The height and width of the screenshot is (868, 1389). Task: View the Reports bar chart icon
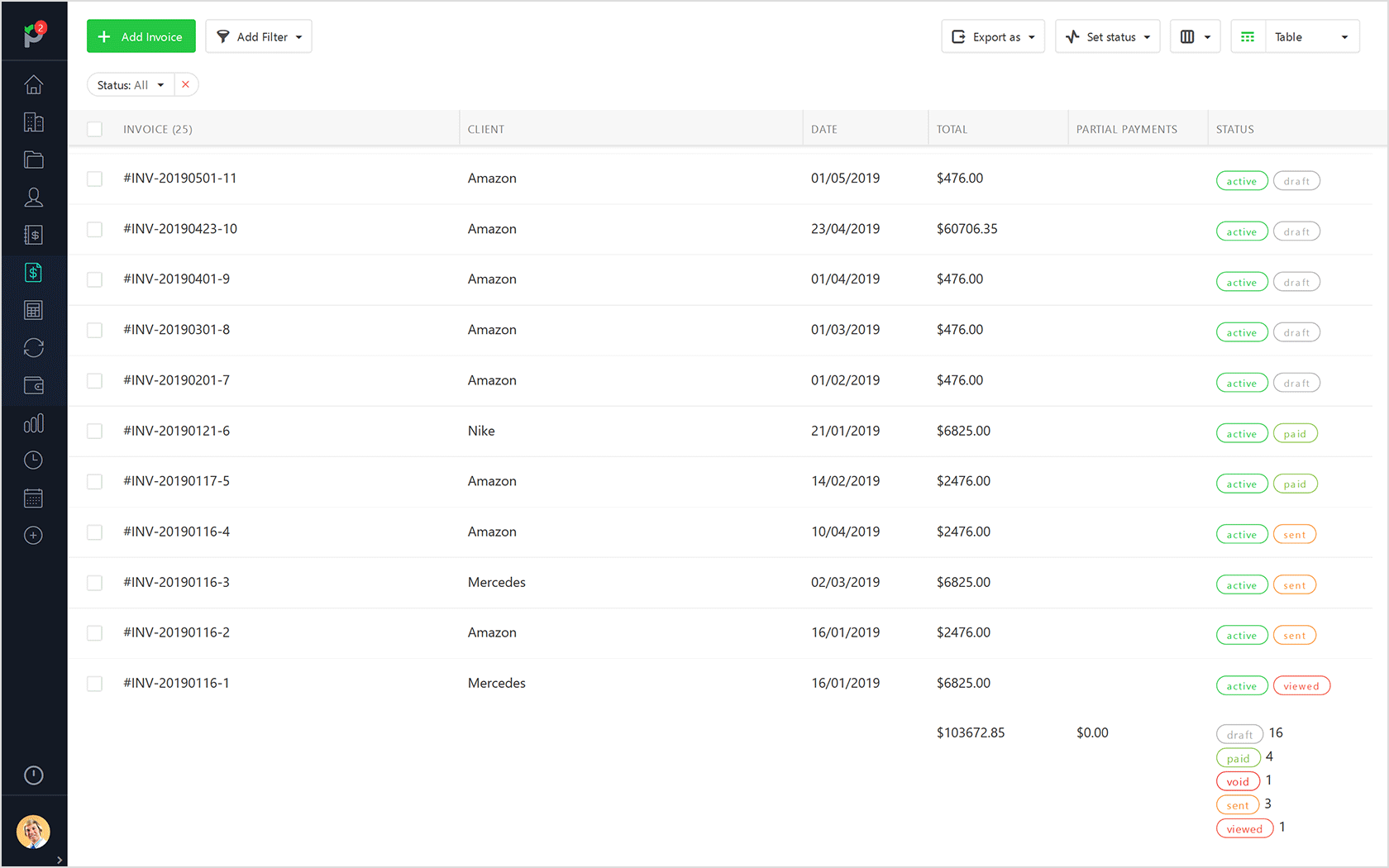coord(33,422)
